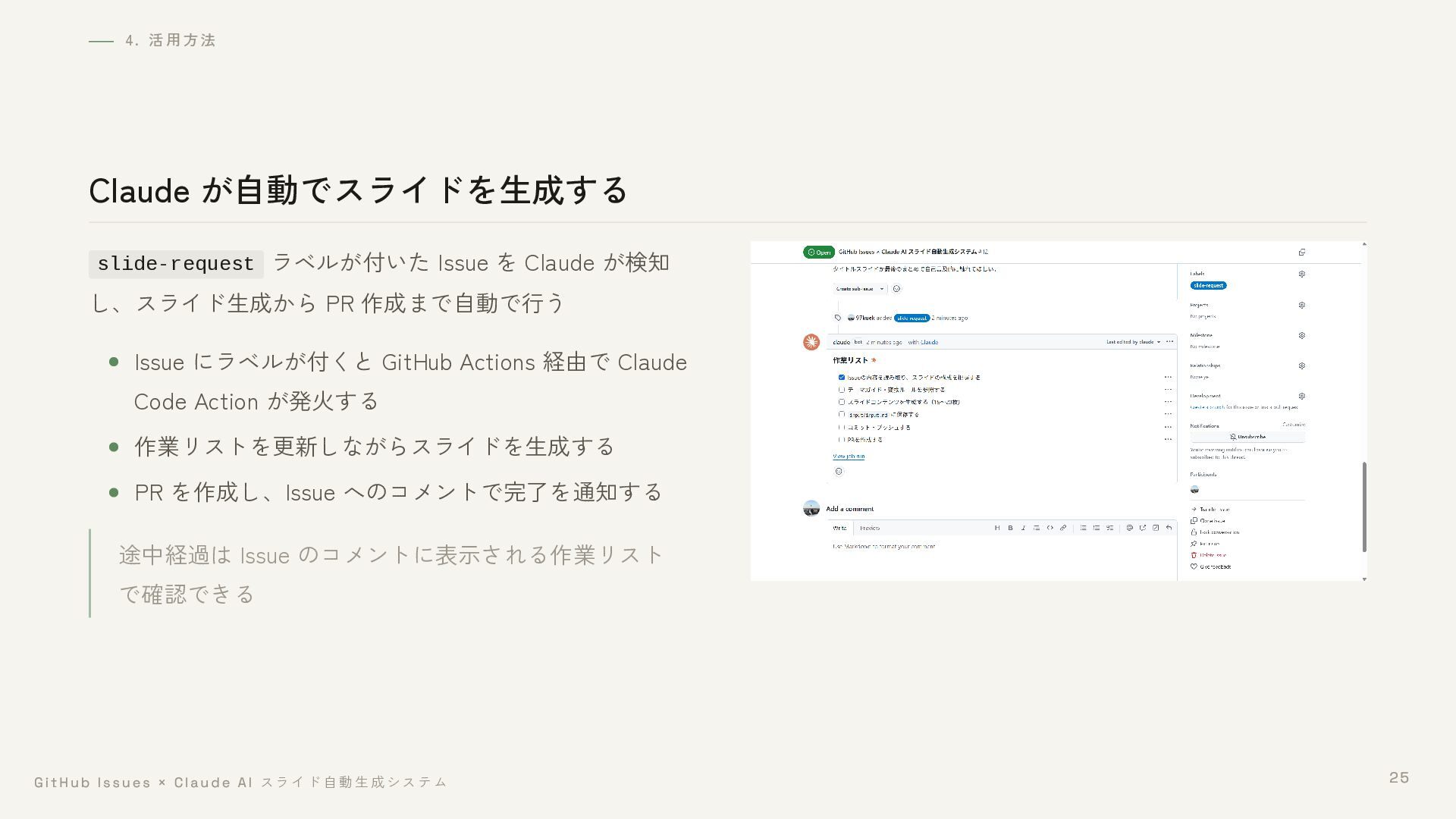Image resolution: width=1456 pixels, height=819 pixels.
Task: Click the slide-request label in sidebar
Action: pos(1209,286)
